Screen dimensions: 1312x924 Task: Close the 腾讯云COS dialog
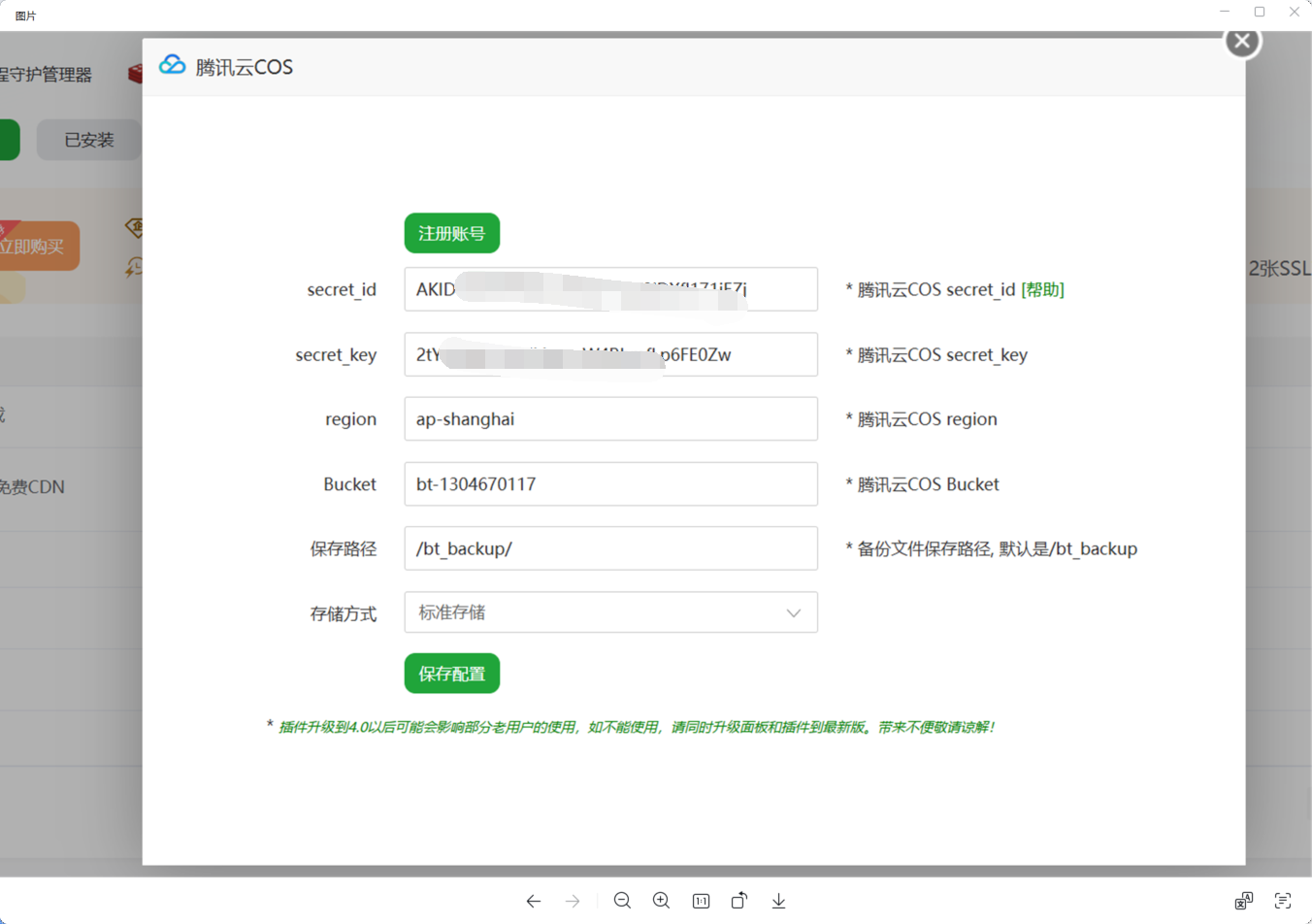1242,41
